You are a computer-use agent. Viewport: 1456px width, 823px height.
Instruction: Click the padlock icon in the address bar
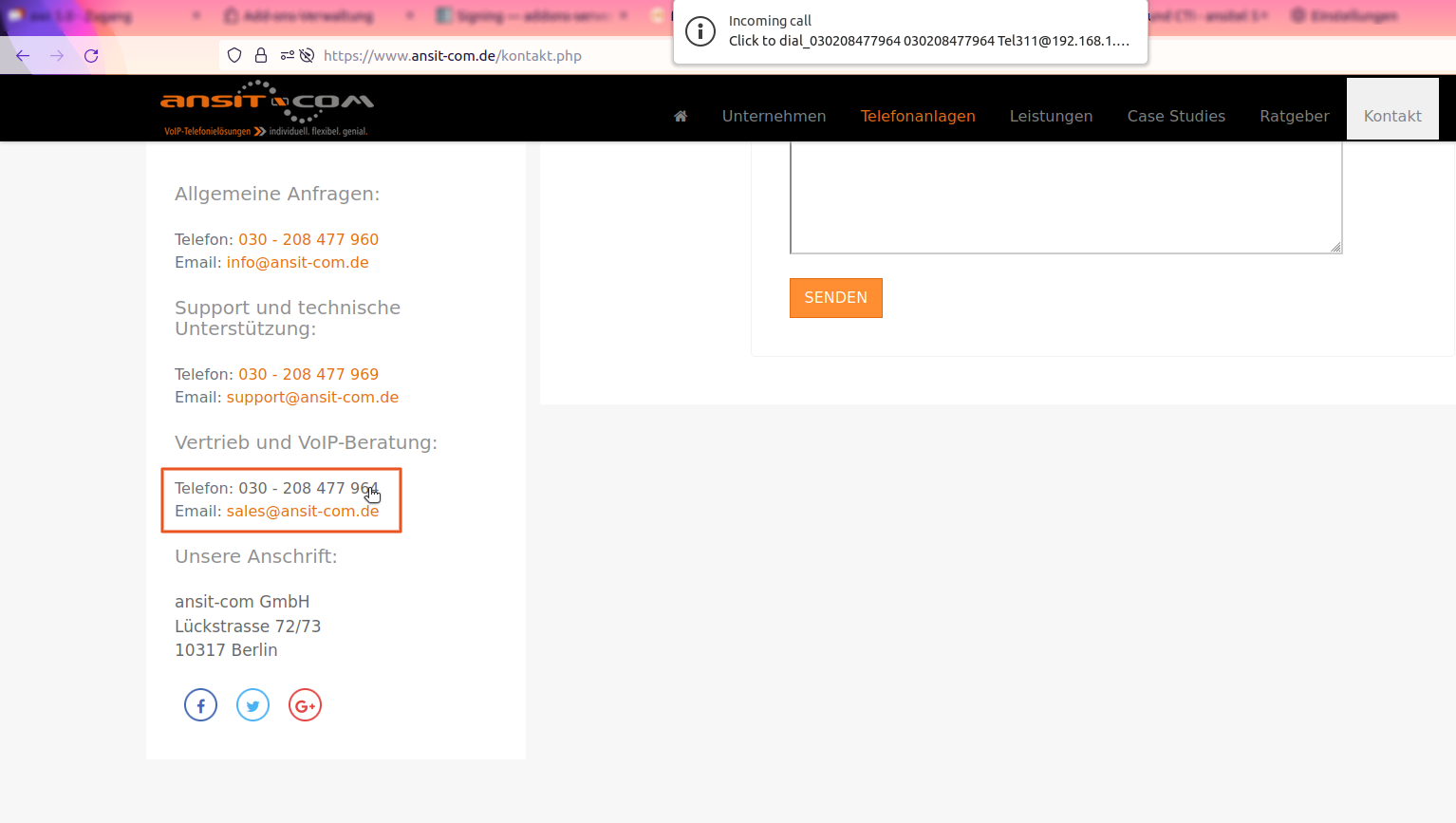[x=260, y=55]
